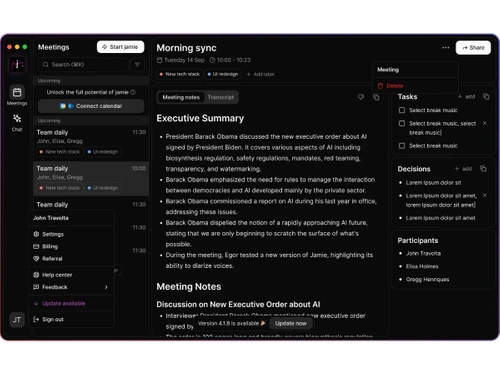Click the Share button
Viewport: 500px width, 375px height.
[x=473, y=48]
